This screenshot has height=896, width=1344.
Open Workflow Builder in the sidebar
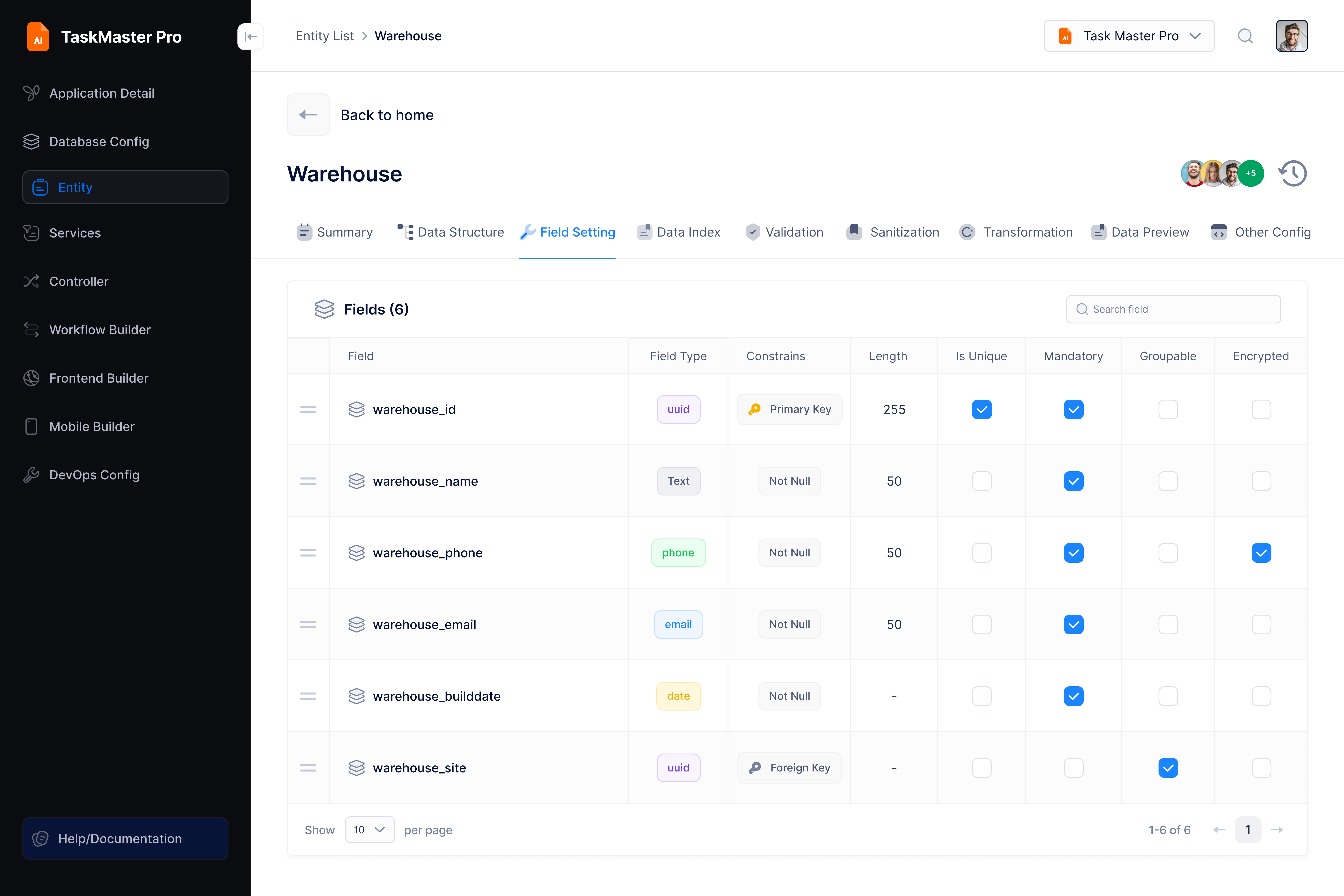click(x=99, y=330)
